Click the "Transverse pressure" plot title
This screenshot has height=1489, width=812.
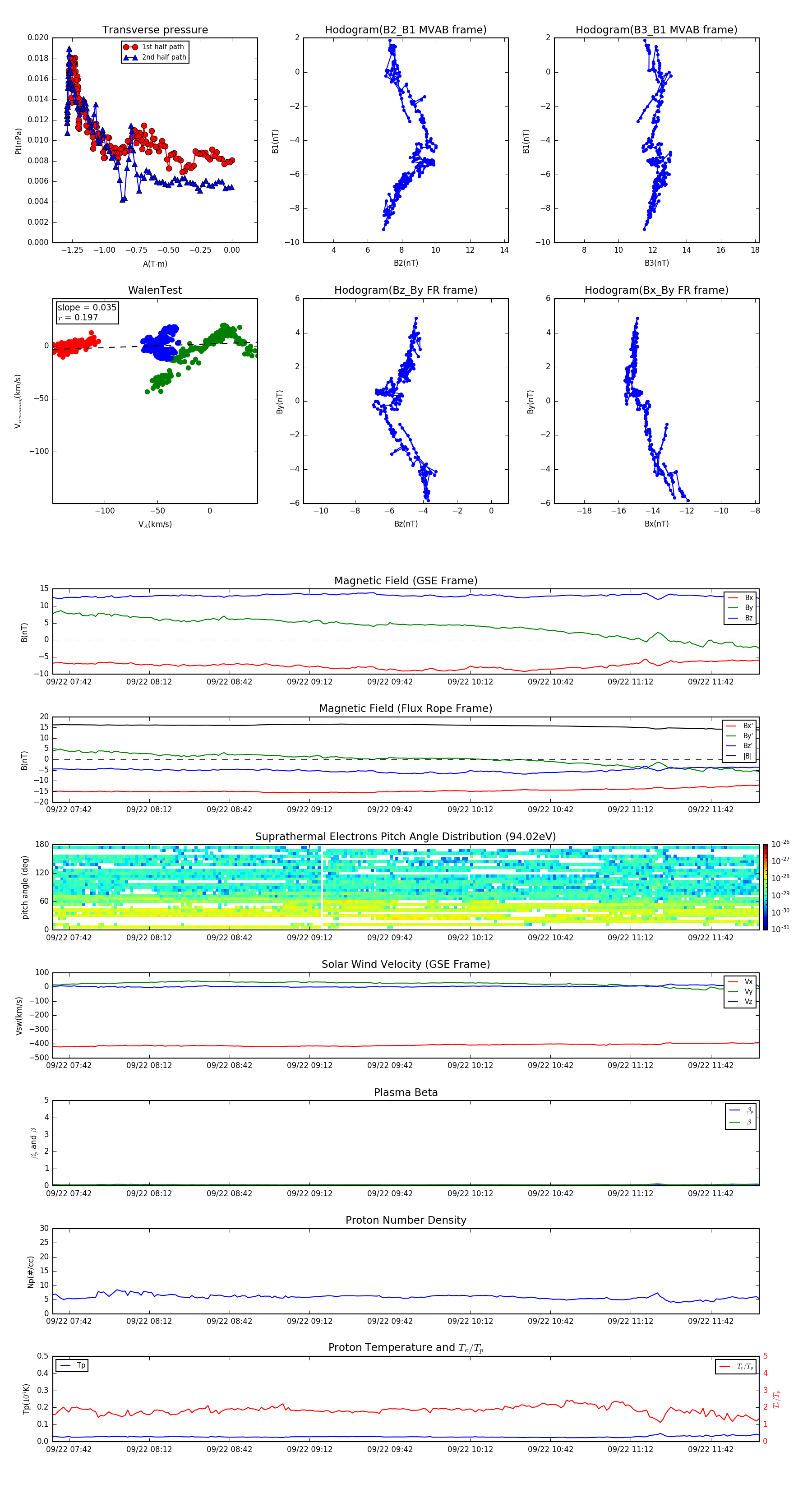[x=155, y=30]
